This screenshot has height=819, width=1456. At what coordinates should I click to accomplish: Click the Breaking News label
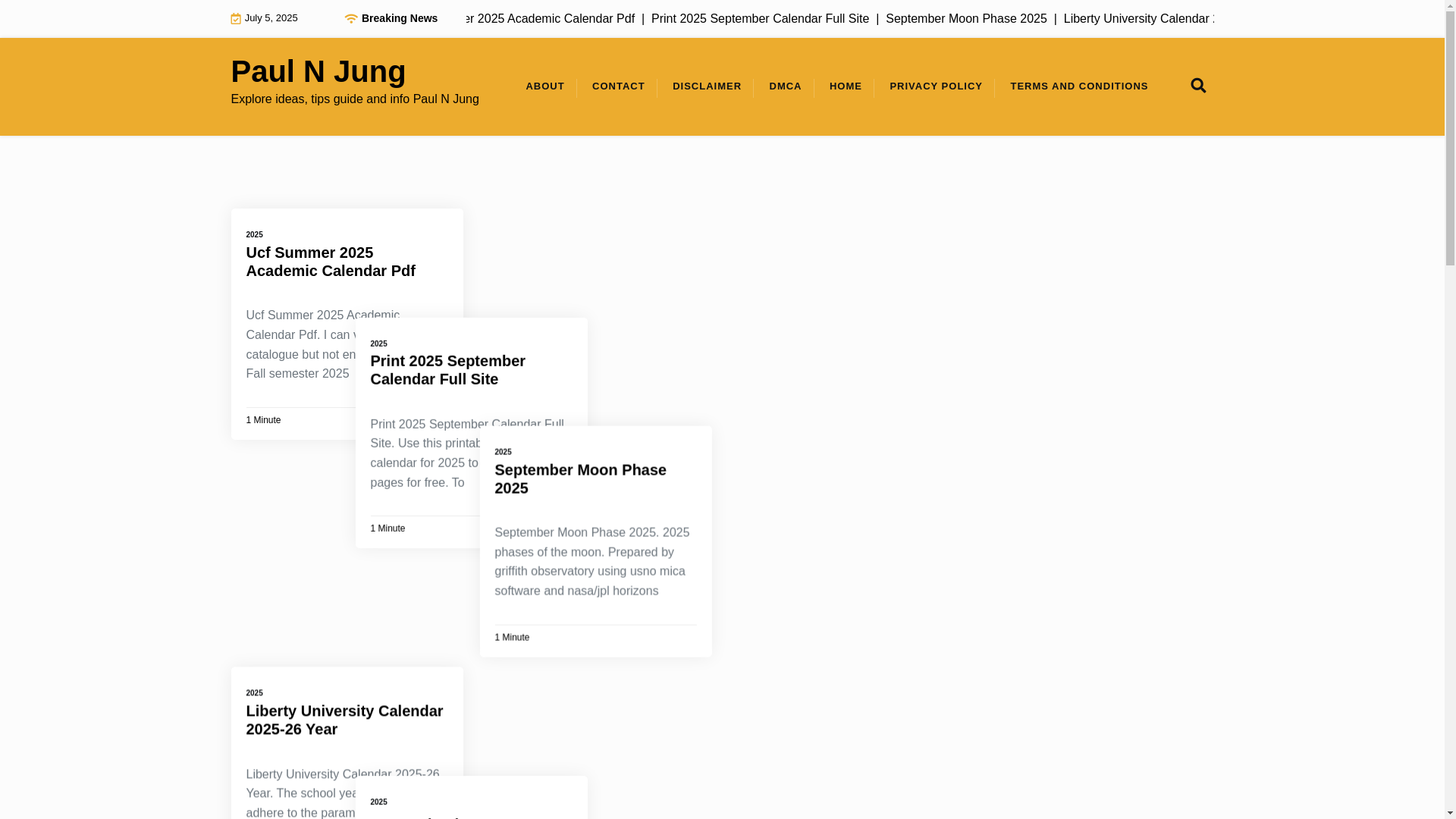pos(400,18)
